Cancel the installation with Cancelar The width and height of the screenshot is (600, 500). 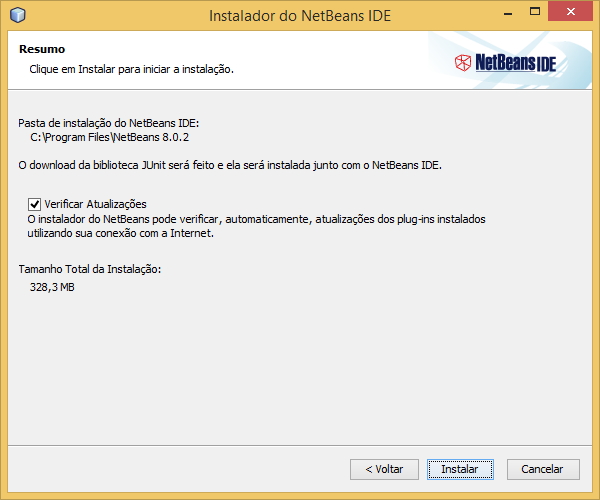pos(543,469)
